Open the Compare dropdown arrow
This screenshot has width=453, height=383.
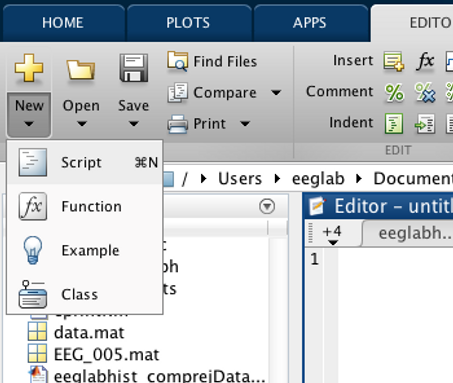276,92
